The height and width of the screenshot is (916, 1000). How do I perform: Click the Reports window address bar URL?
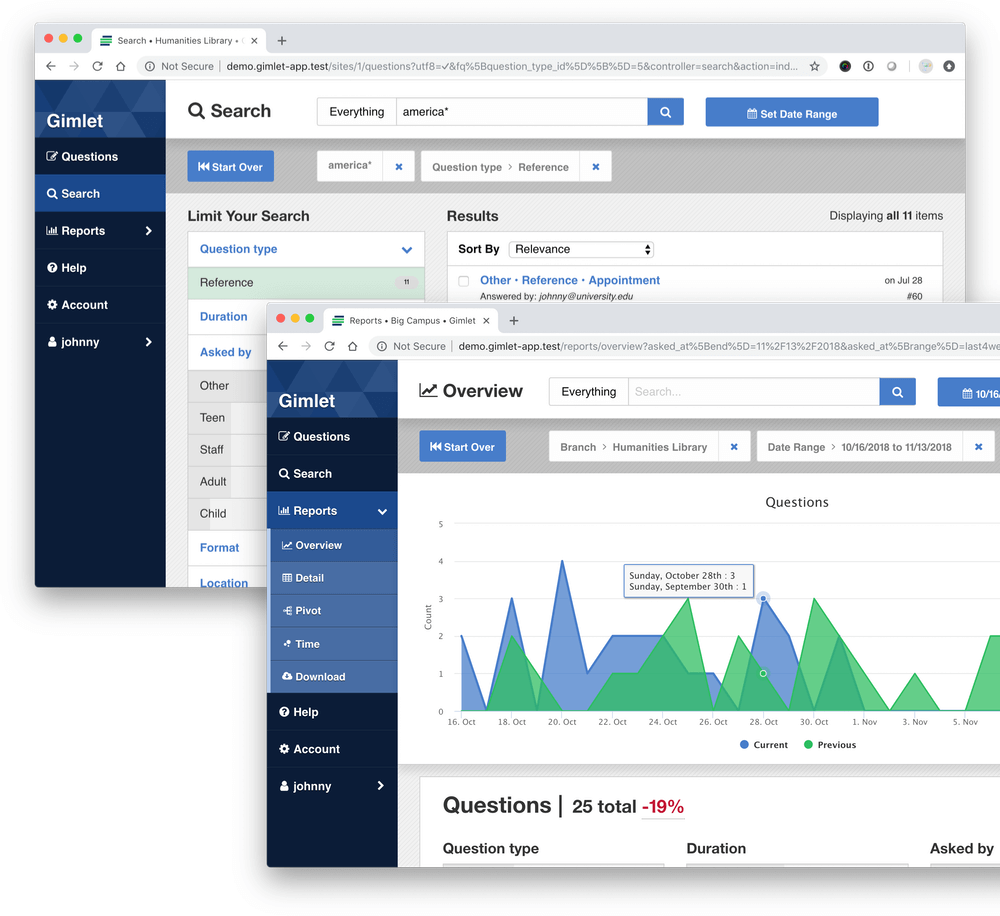click(x=727, y=346)
